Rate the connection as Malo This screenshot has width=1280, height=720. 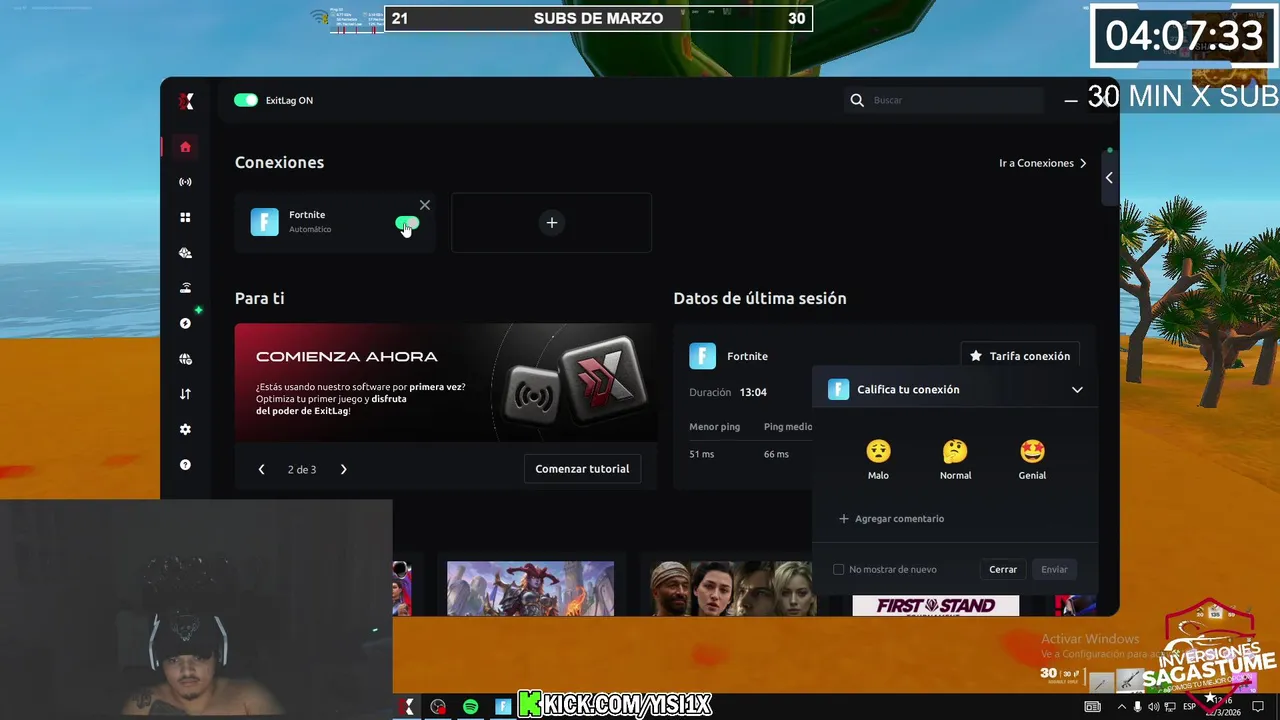(878, 459)
